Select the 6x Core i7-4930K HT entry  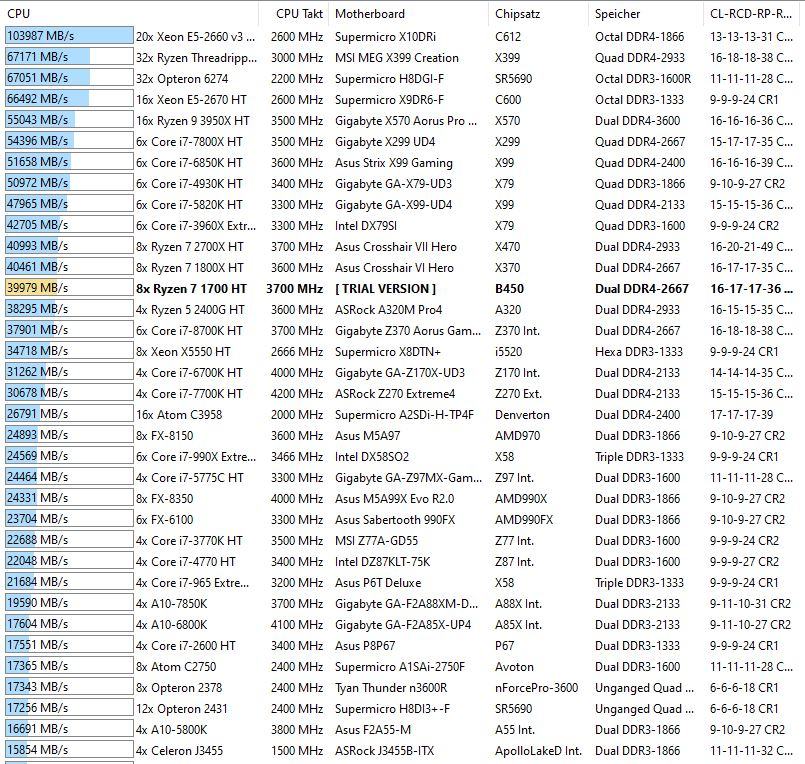coord(189,184)
